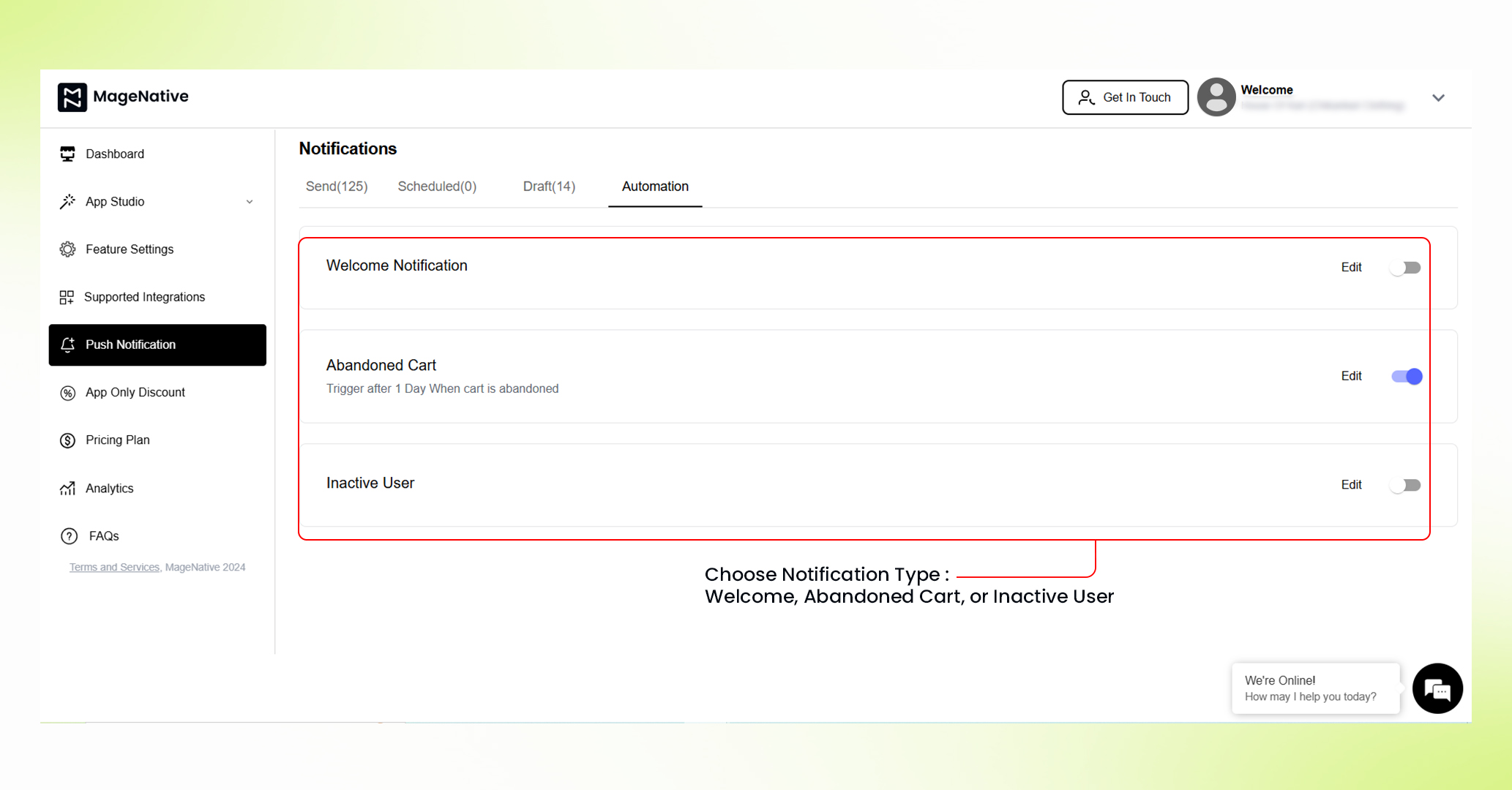Viewport: 1512px width, 790px height.
Task: Open Feature Settings gear icon
Action: click(67, 249)
